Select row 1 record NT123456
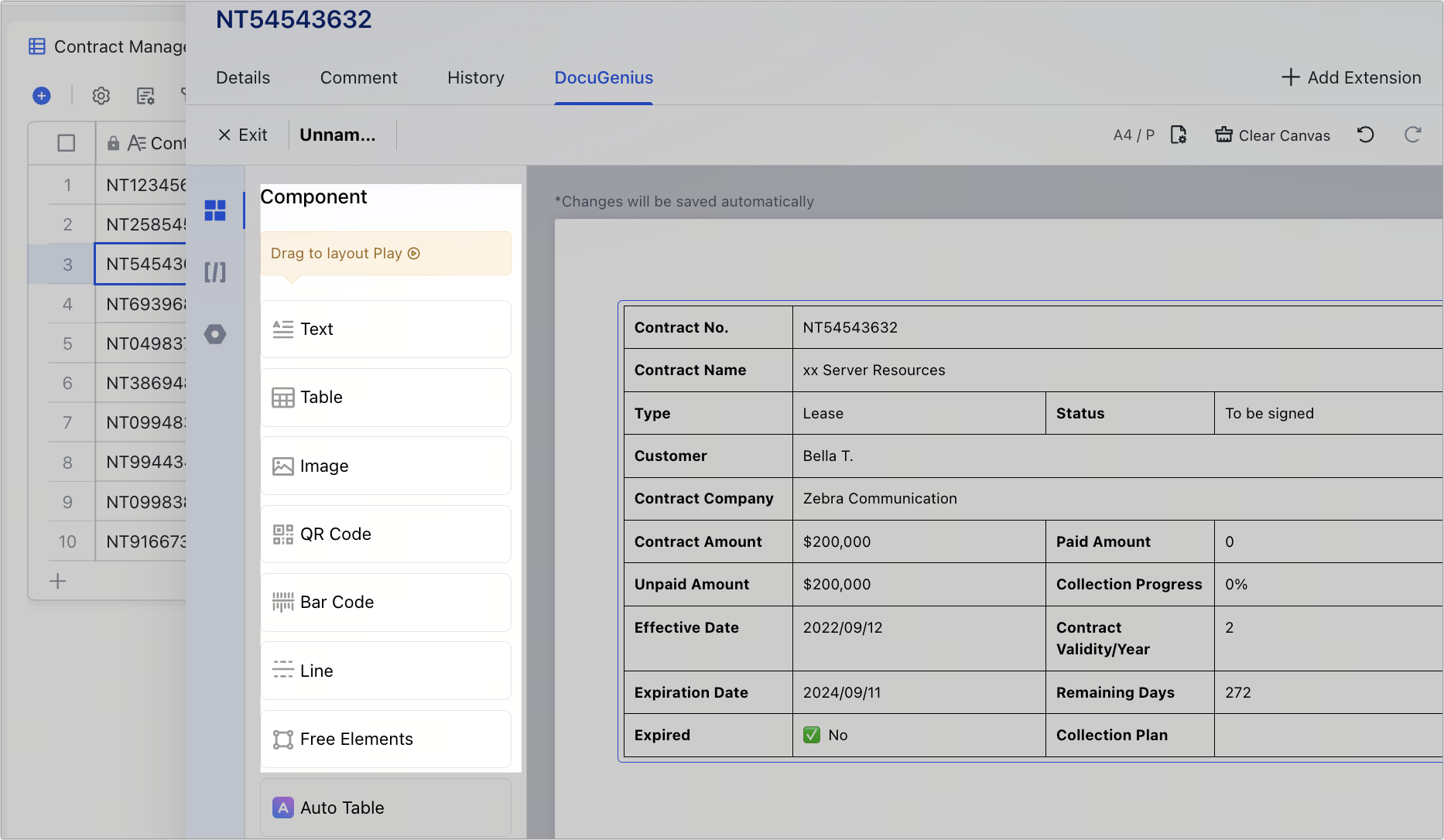 (x=147, y=185)
